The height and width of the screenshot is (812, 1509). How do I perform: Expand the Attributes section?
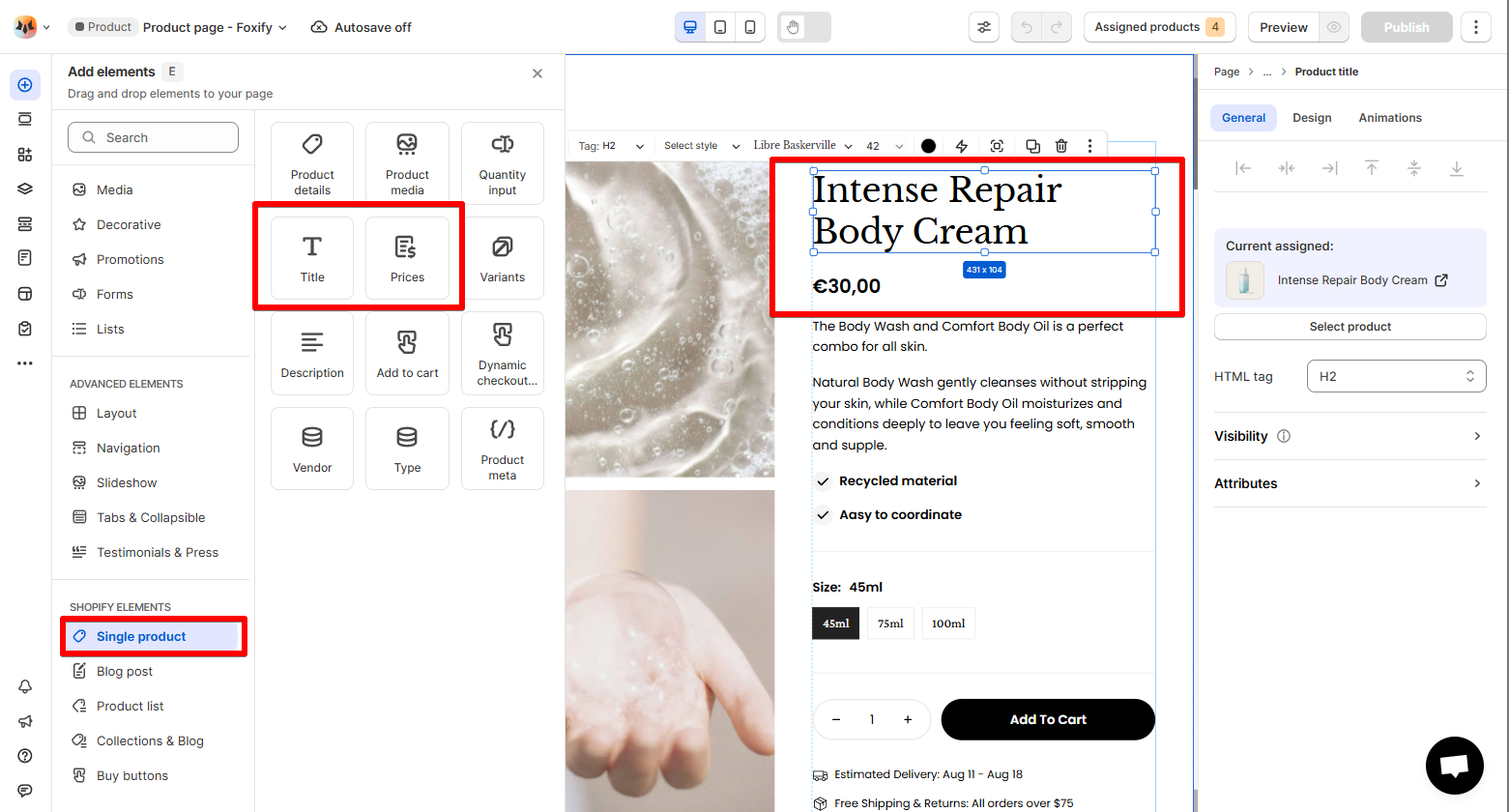pyautogui.click(x=1350, y=483)
